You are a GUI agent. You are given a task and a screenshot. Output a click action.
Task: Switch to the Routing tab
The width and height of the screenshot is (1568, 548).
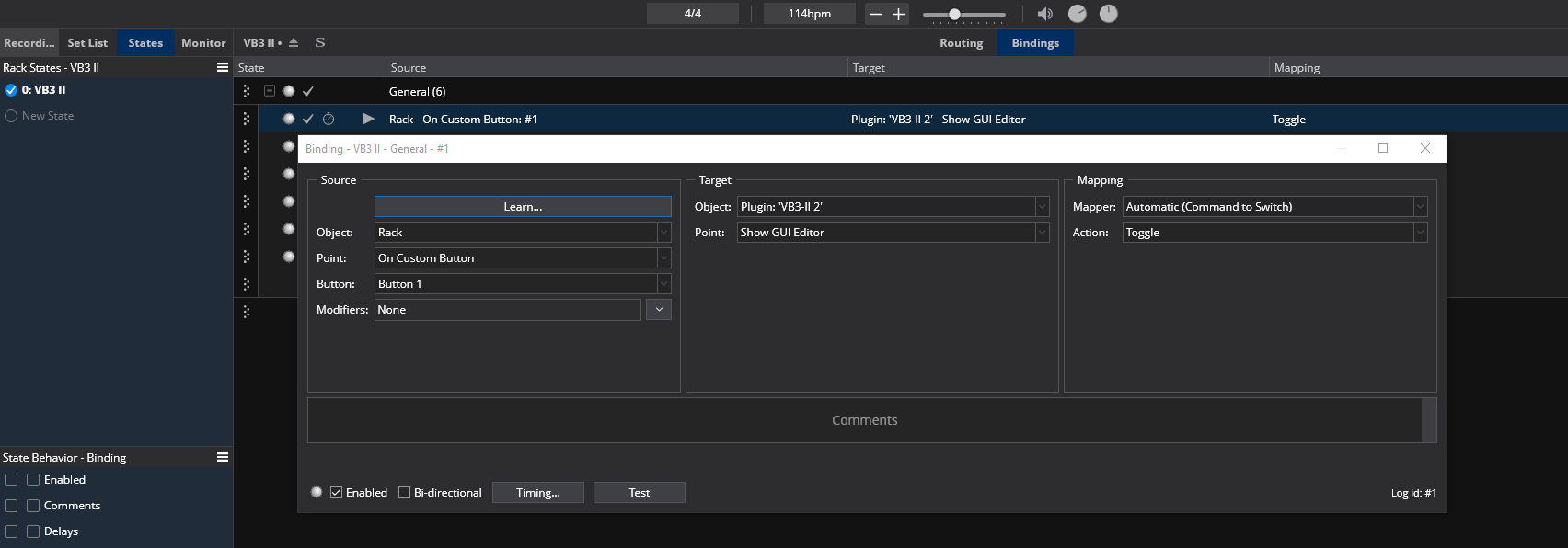point(961,42)
